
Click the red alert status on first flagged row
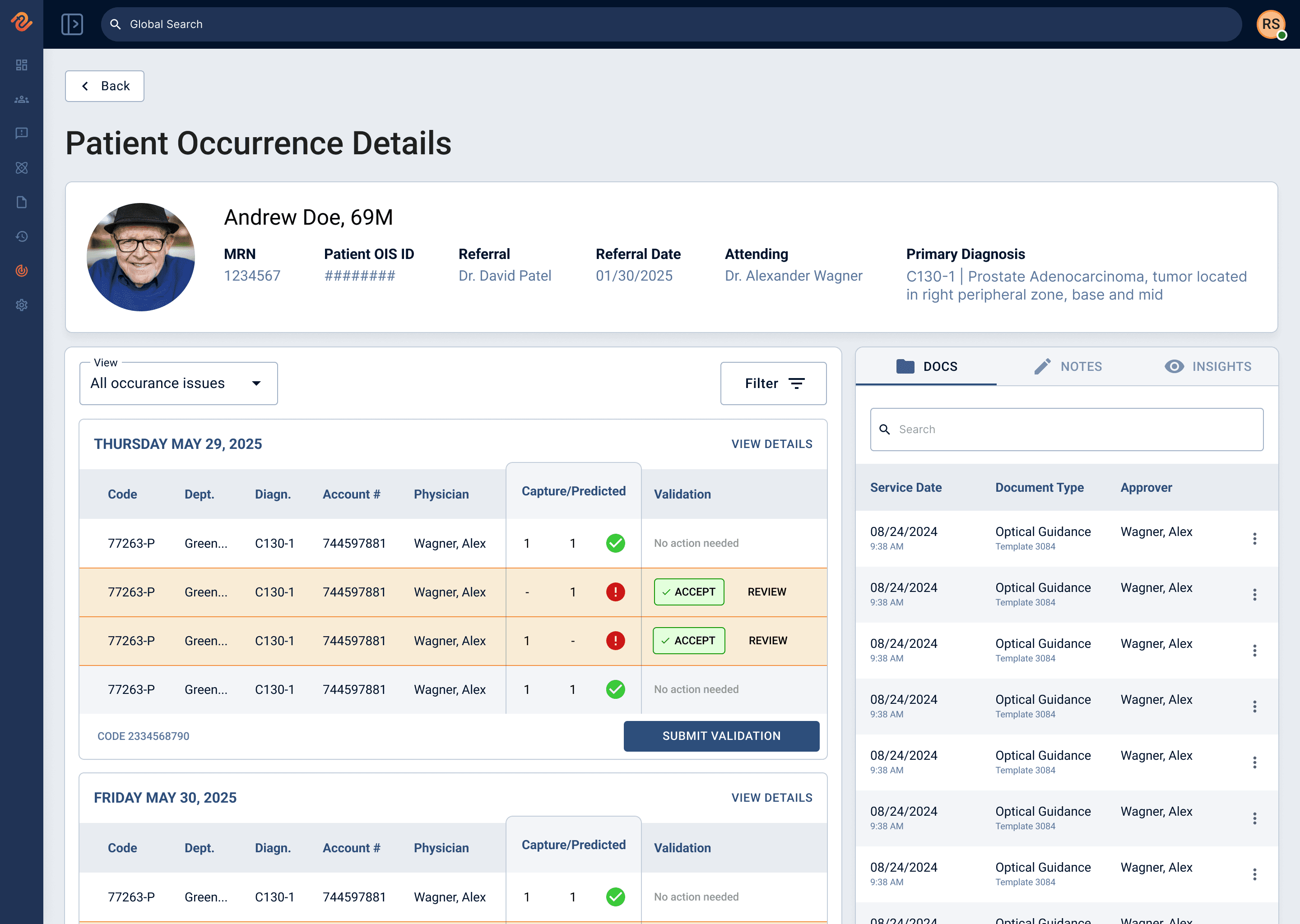click(615, 592)
